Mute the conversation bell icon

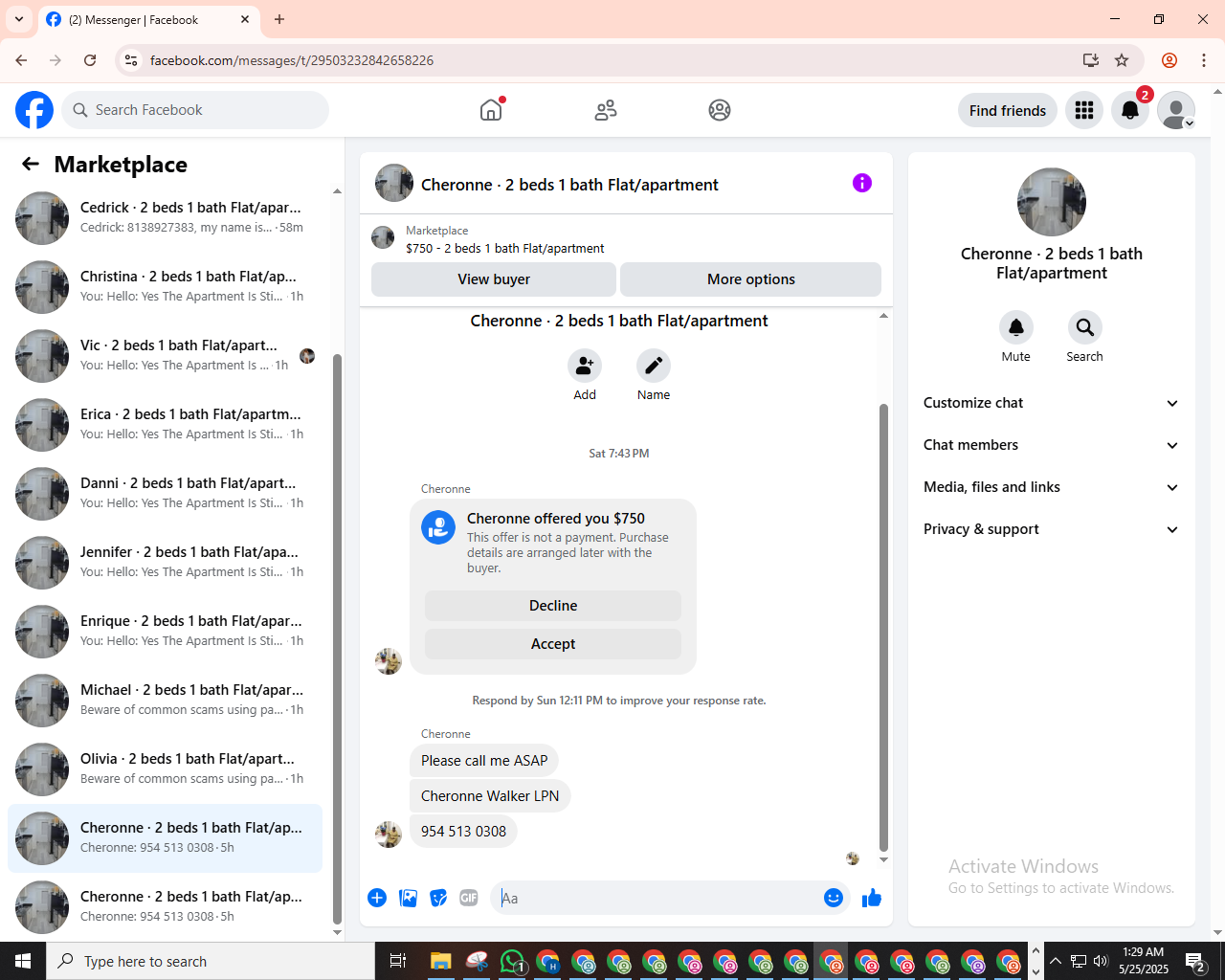[1016, 327]
